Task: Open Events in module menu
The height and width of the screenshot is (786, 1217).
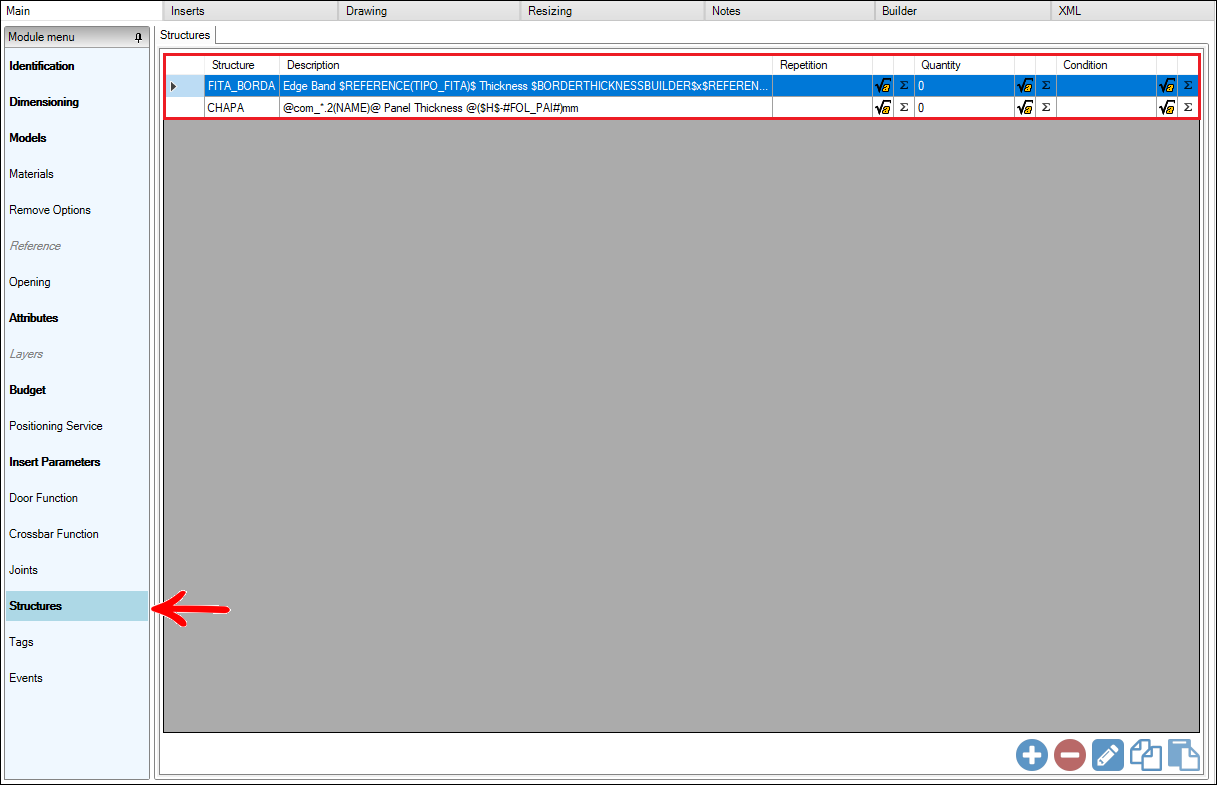Action: coord(76,678)
